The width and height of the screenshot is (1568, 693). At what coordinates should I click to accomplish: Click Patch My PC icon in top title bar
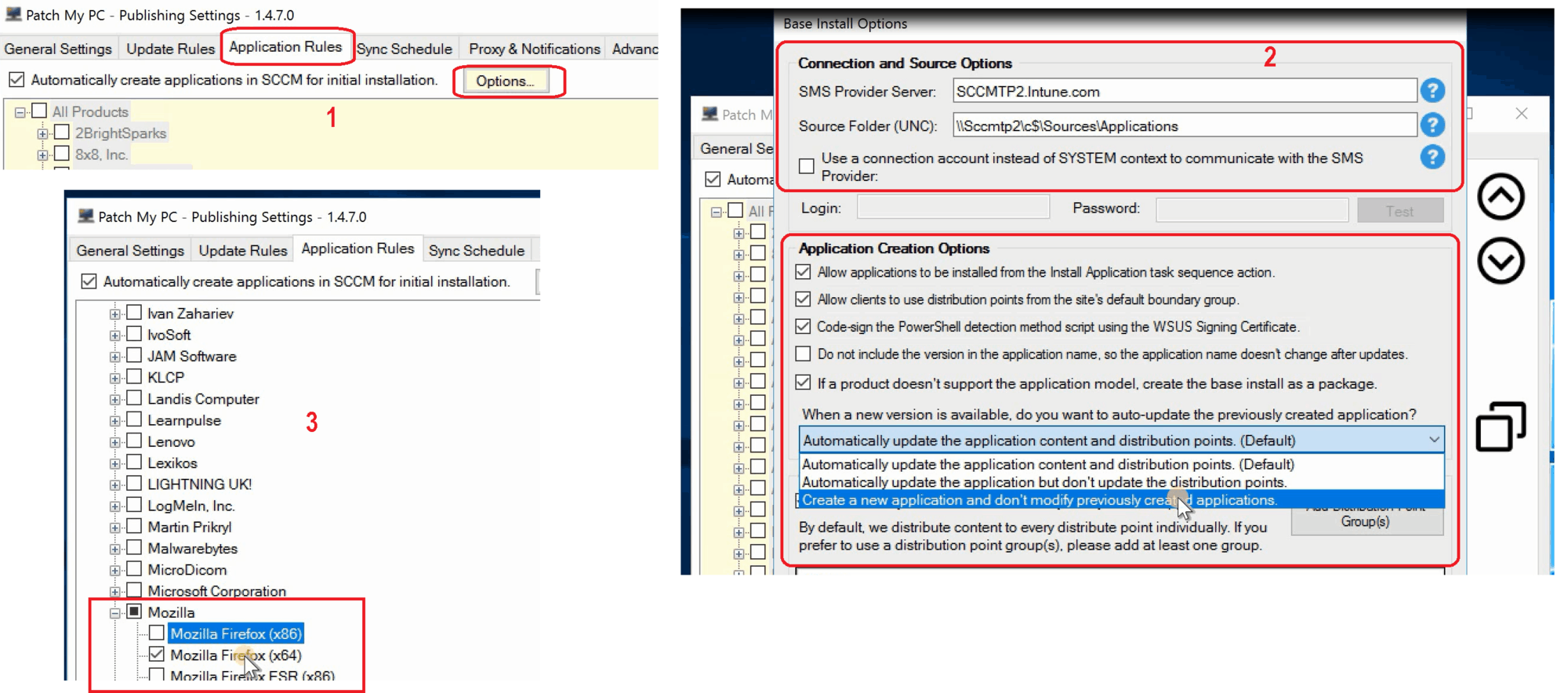tap(13, 14)
